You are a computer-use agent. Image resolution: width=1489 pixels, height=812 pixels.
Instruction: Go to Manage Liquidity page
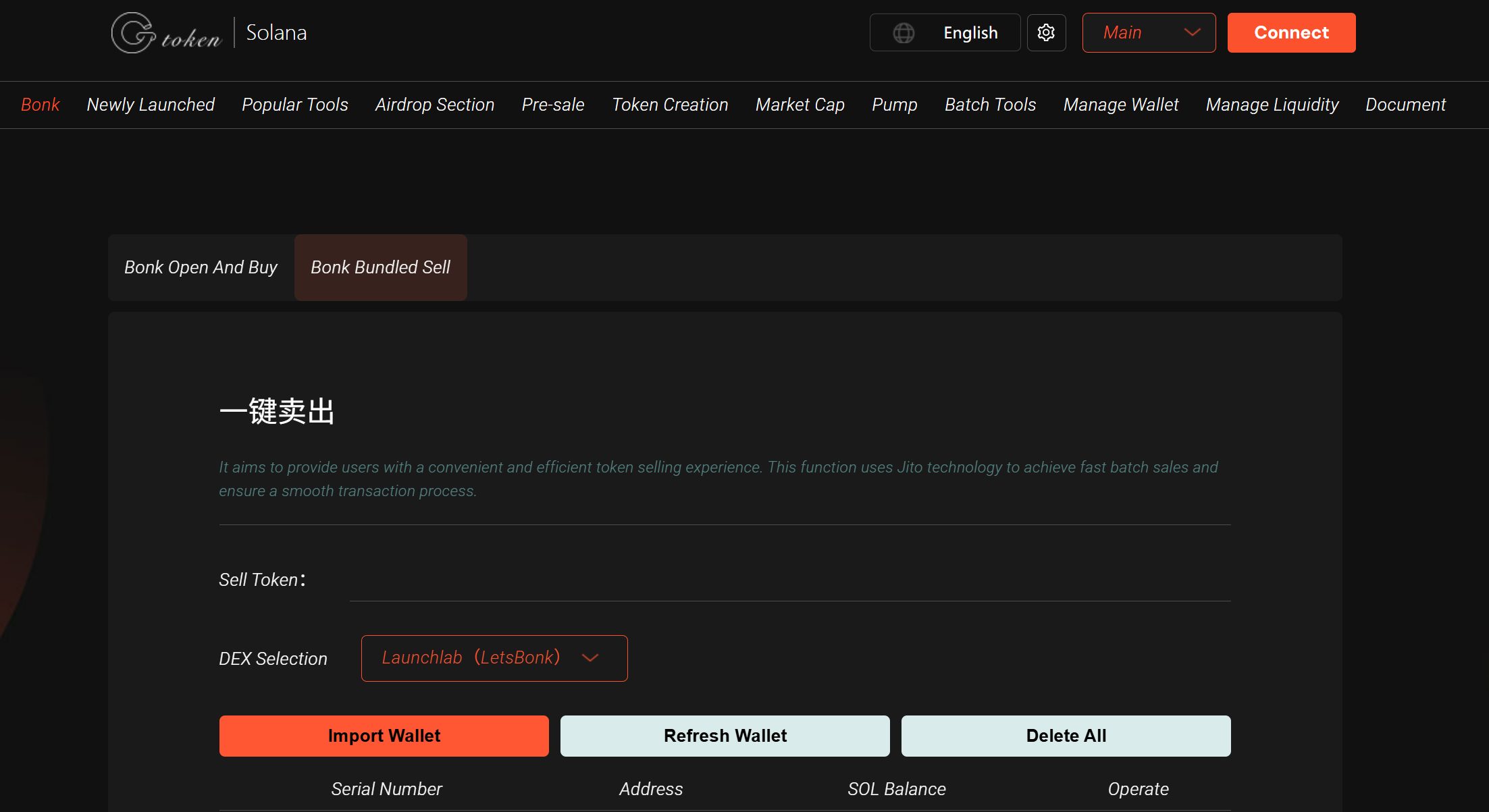[1272, 105]
